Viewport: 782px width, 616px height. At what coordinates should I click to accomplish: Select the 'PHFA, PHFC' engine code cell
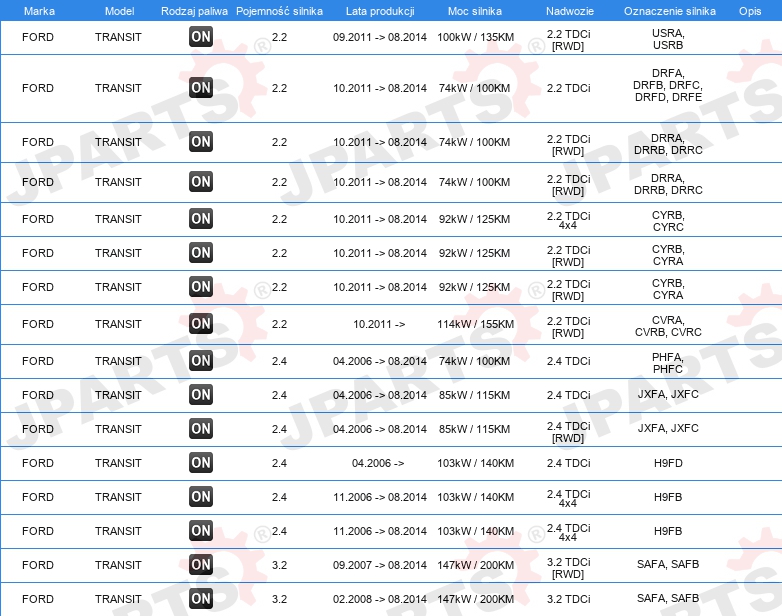[668, 363]
